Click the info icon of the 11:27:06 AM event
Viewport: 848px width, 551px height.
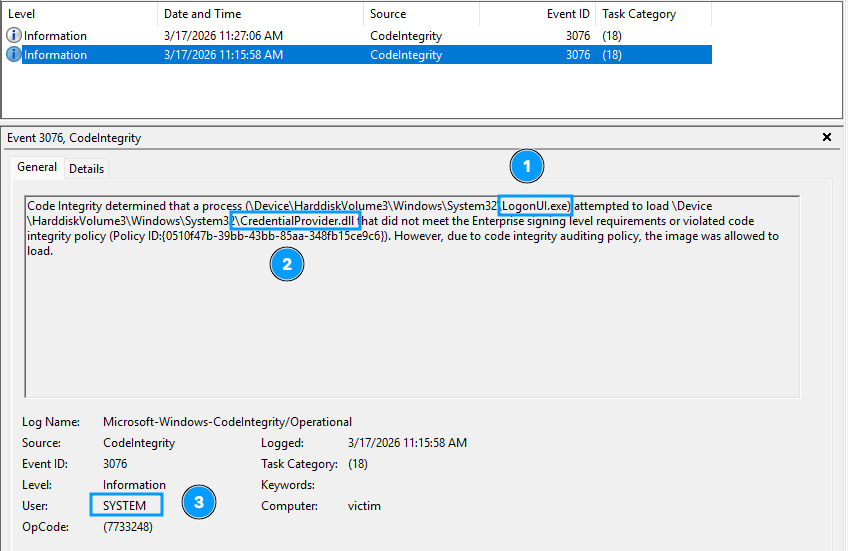click(14, 36)
